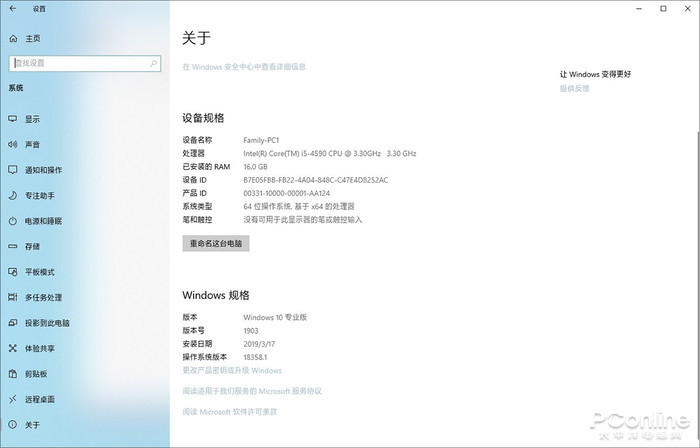Click 重命名这台电脑 button
The image size is (700, 448).
pos(216,244)
